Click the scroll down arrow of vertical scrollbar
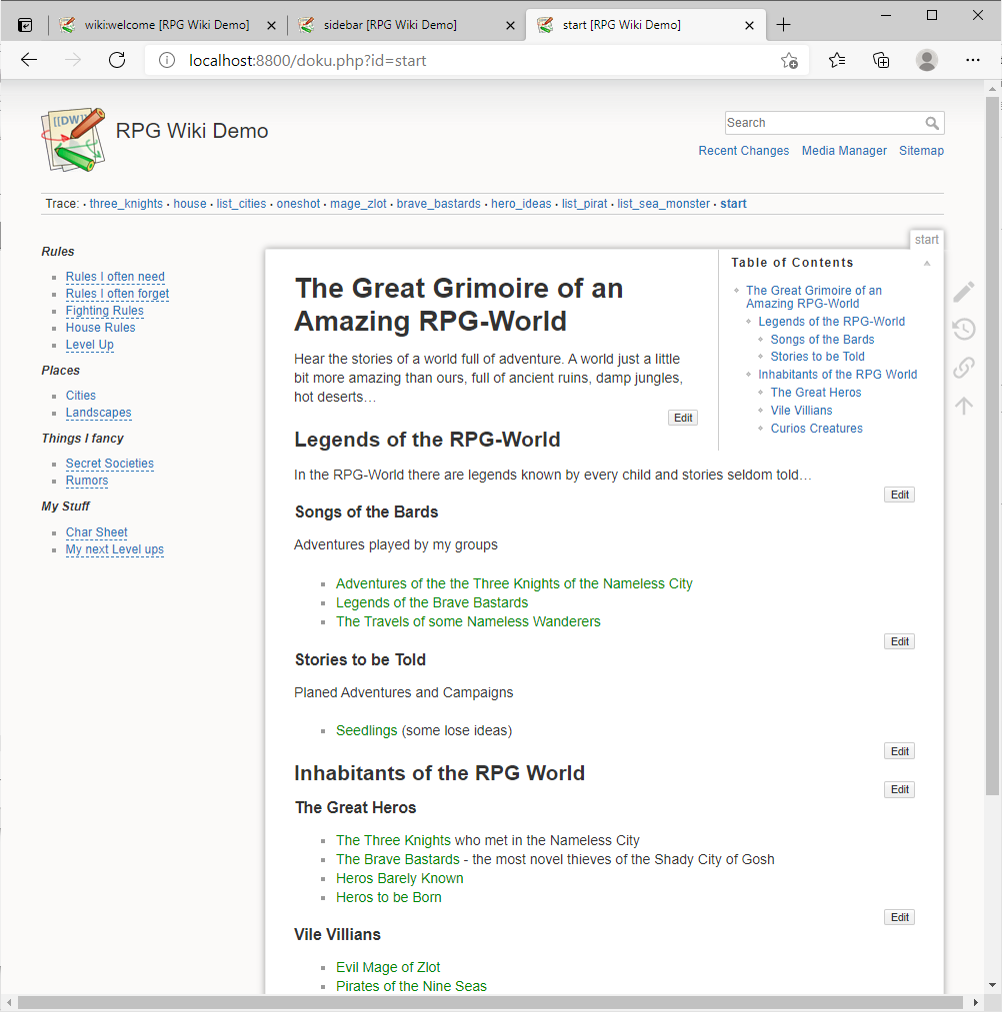 coord(992,986)
